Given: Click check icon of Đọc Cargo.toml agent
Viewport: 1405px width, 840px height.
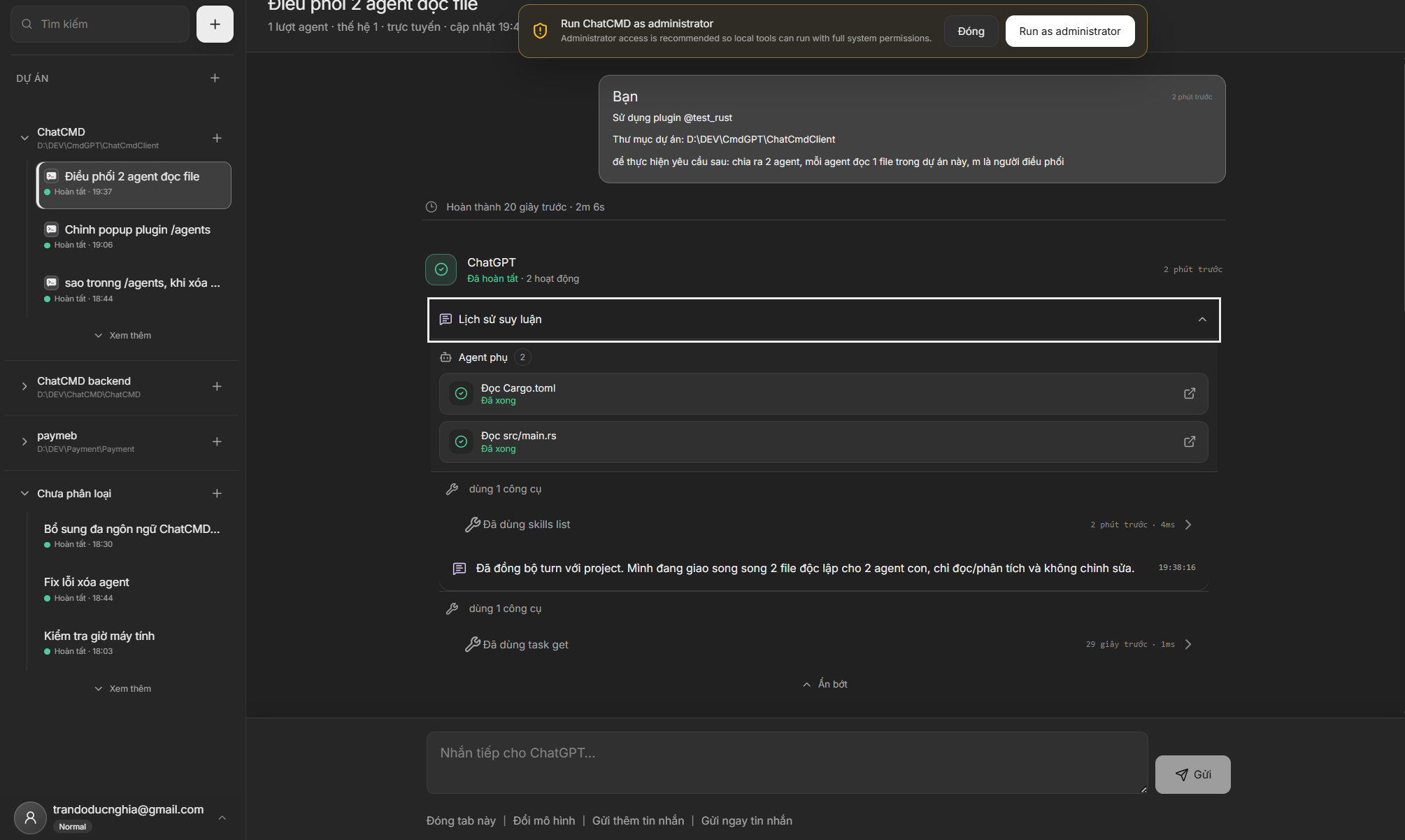Looking at the screenshot, I should coord(461,394).
